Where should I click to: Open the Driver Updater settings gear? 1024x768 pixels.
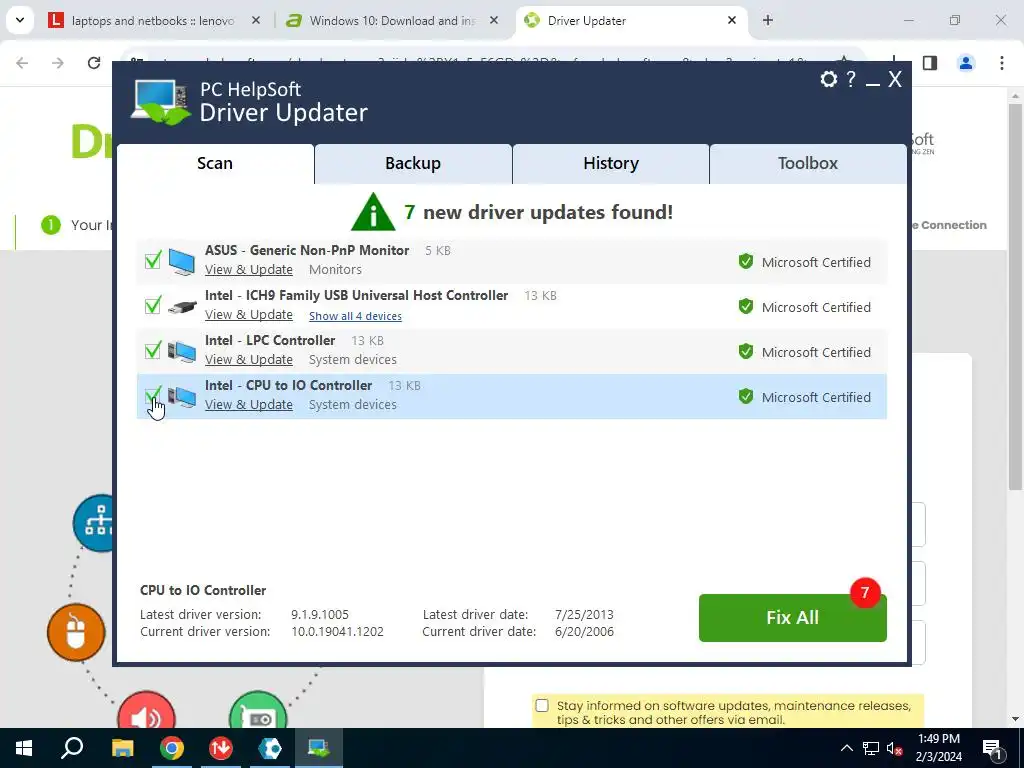[x=828, y=80]
